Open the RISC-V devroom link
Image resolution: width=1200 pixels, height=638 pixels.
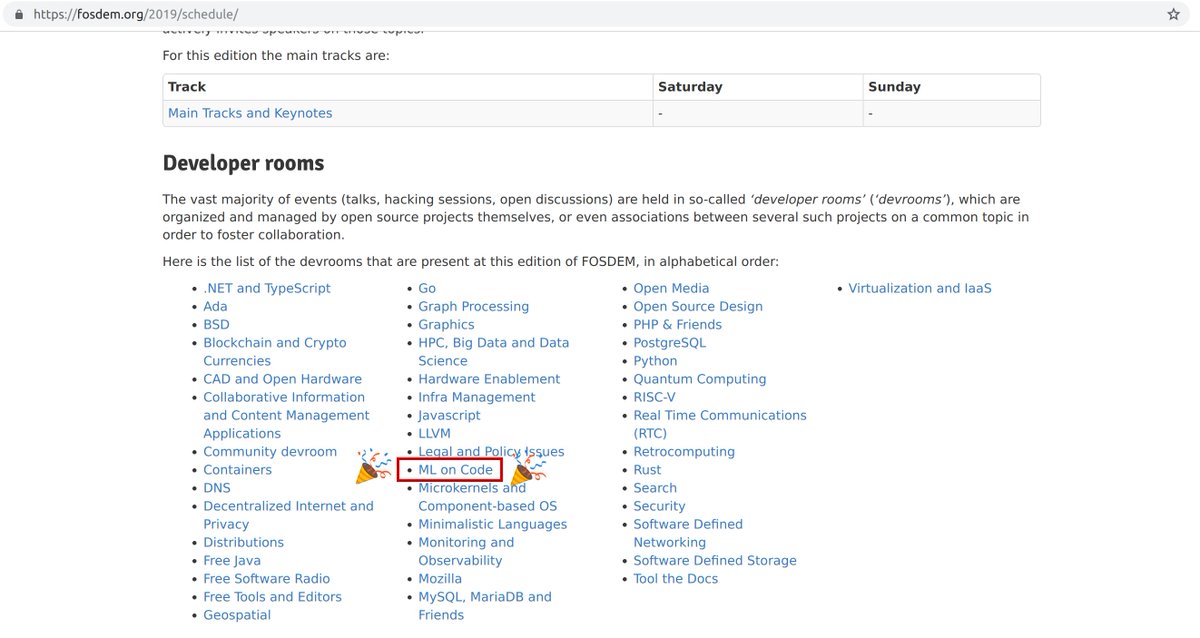coord(654,397)
